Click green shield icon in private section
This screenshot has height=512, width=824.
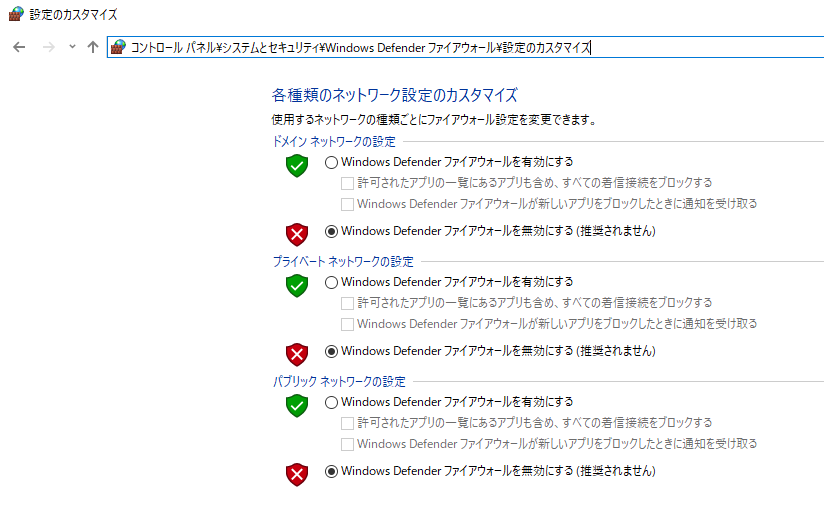click(297, 285)
